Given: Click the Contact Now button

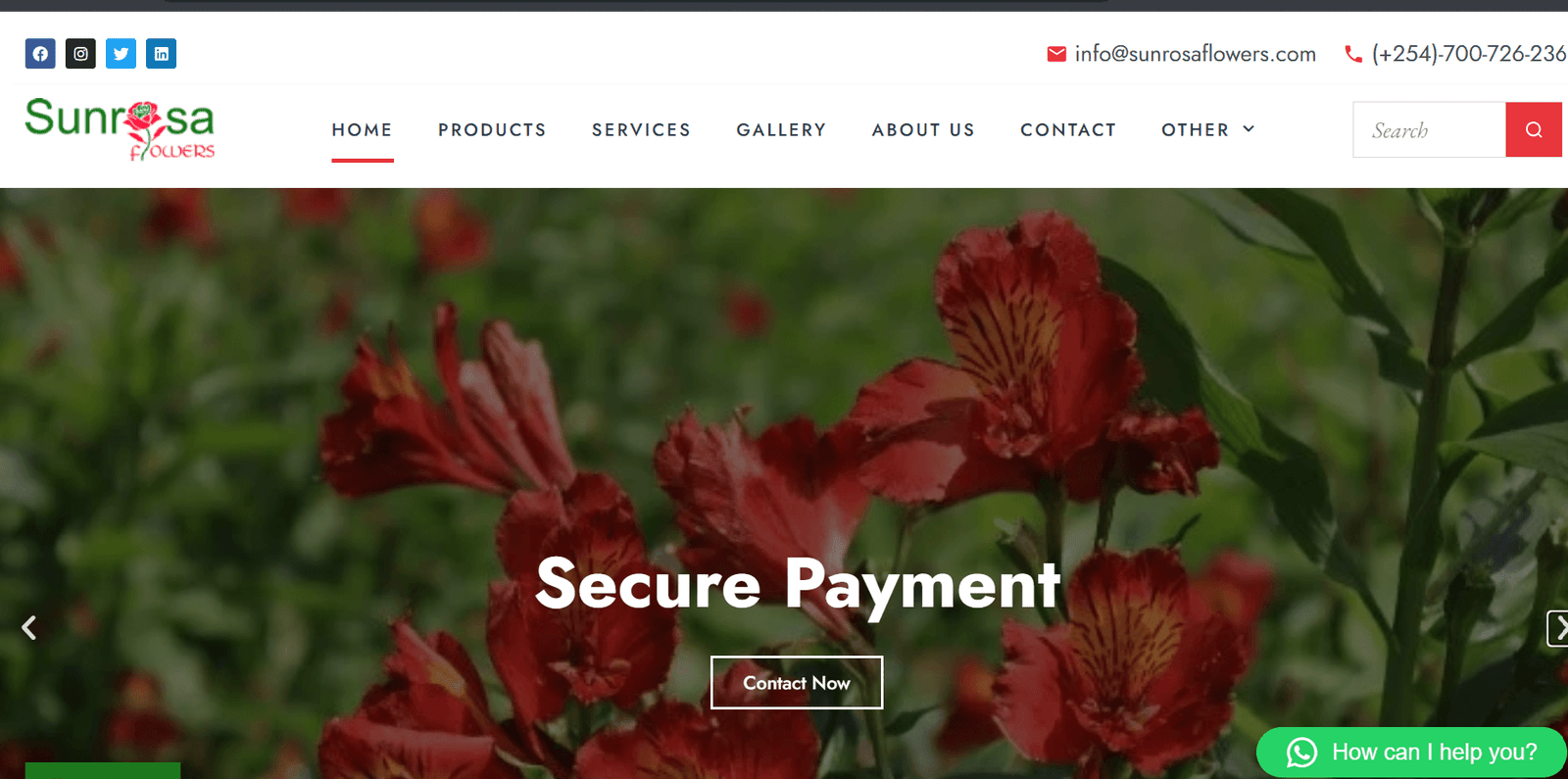Looking at the screenshot, I should click(x=797, y=682).
